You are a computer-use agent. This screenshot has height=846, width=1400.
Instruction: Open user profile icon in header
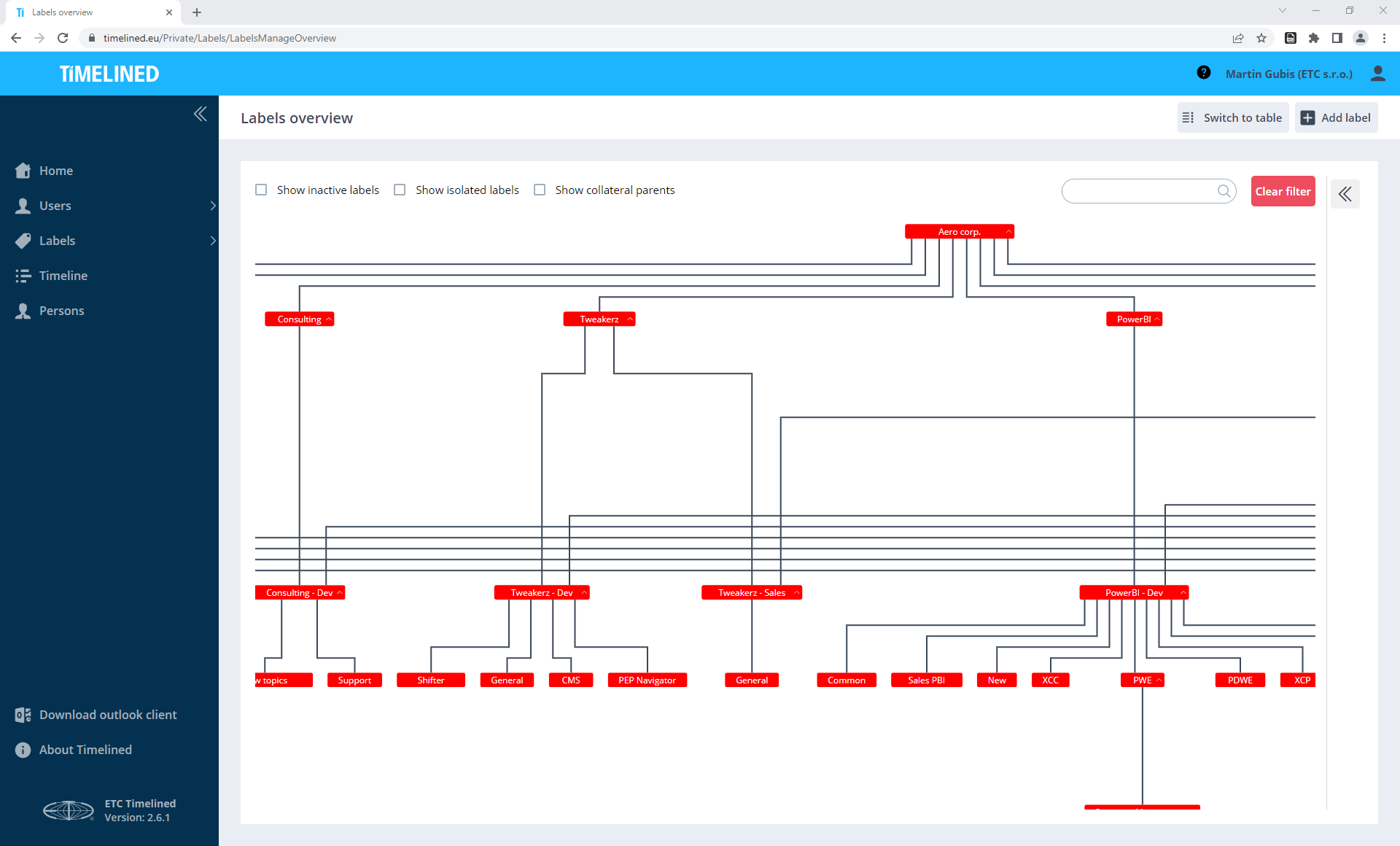(x=1377, y=74)
